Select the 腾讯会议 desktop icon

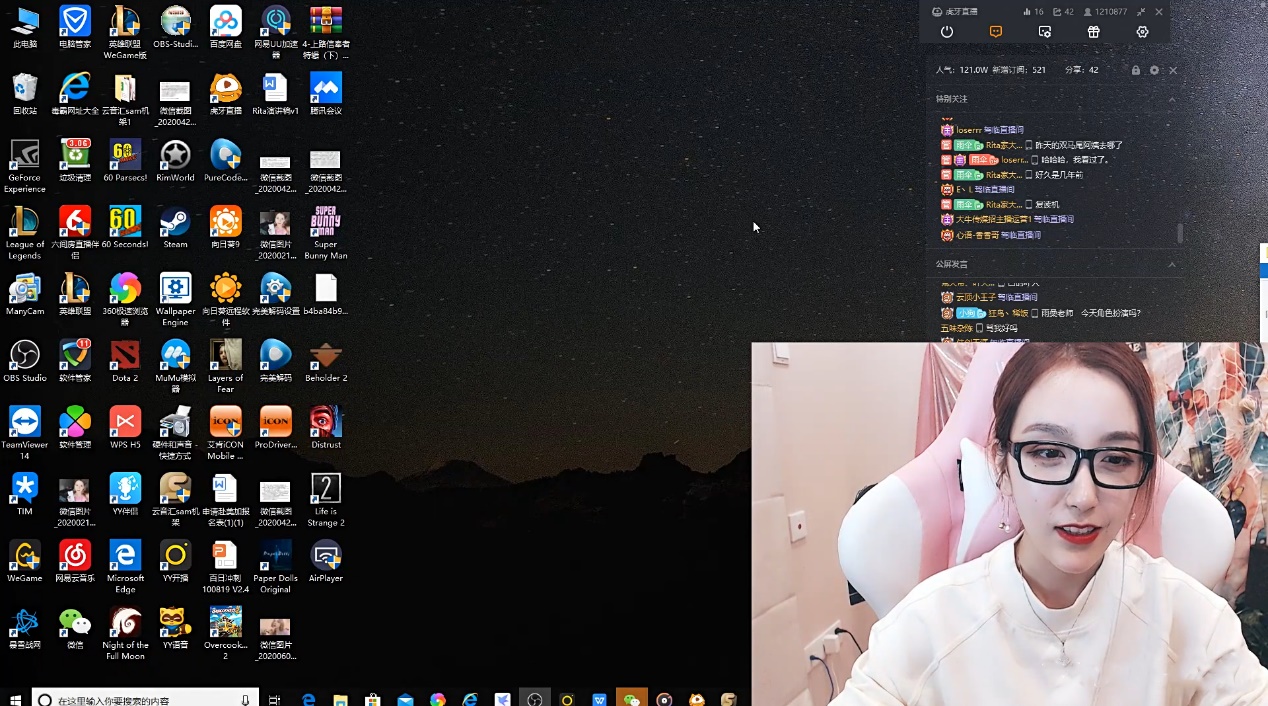click(326, 94)
